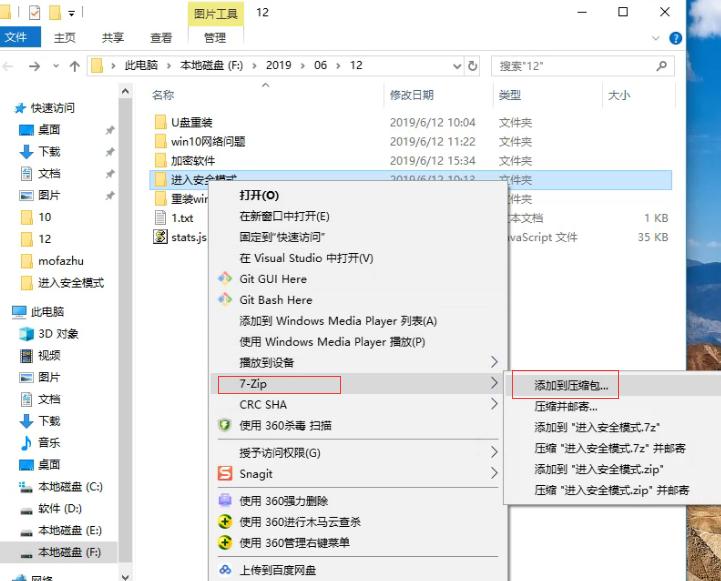Open the address bar history dropdown
721x581 pixels.
pos(457,66)
